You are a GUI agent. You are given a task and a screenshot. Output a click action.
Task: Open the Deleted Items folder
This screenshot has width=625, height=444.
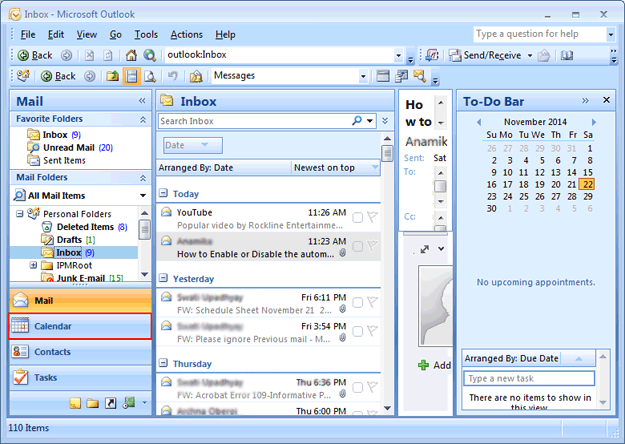(x=85, y=227)
